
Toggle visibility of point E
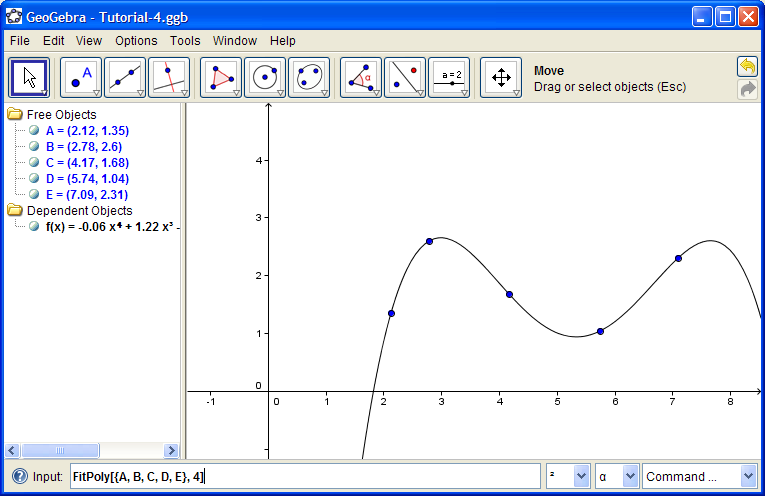(34, 195)
